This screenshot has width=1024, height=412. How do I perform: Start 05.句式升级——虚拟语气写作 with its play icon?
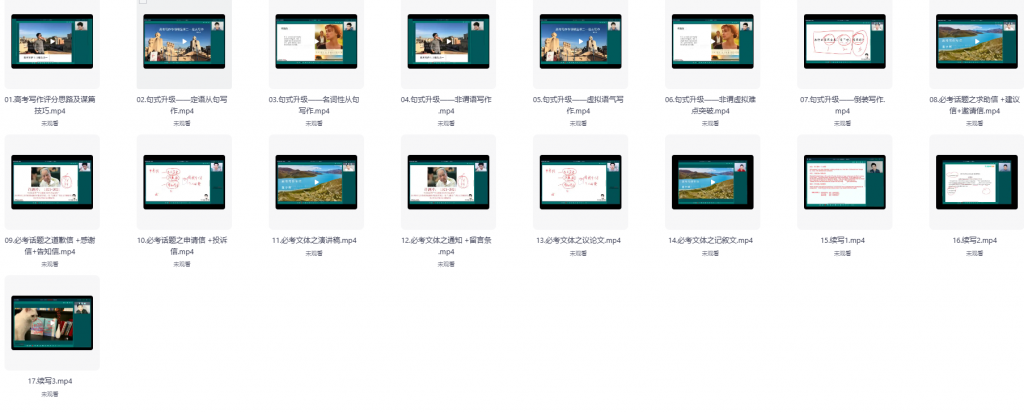(x=578, y=41)
